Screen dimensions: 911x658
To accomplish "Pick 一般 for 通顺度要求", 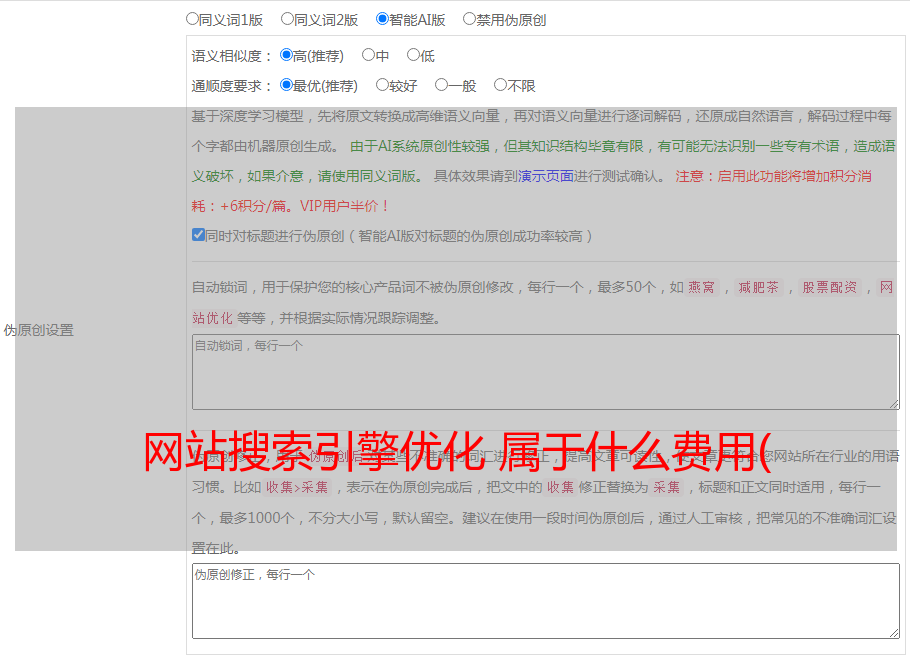I will 441,85.
